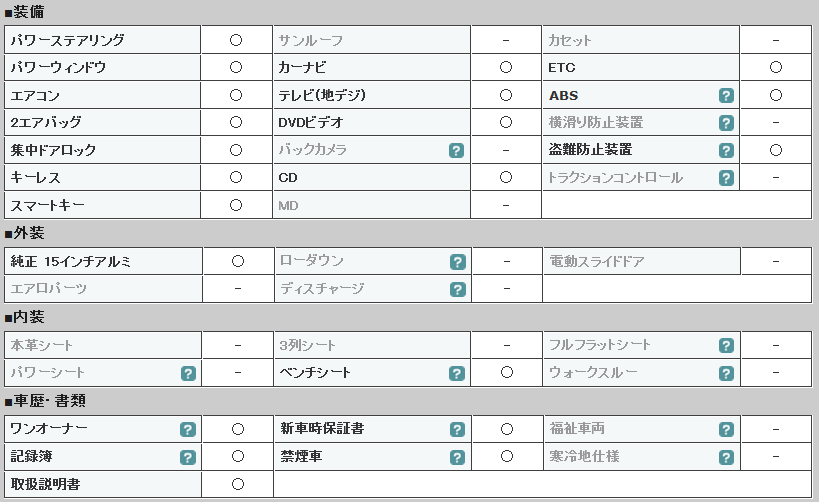Viewport: 819px width, 502px height.
Task: Click the ワンオーナー help icon
Action: [x=188, y=429]
